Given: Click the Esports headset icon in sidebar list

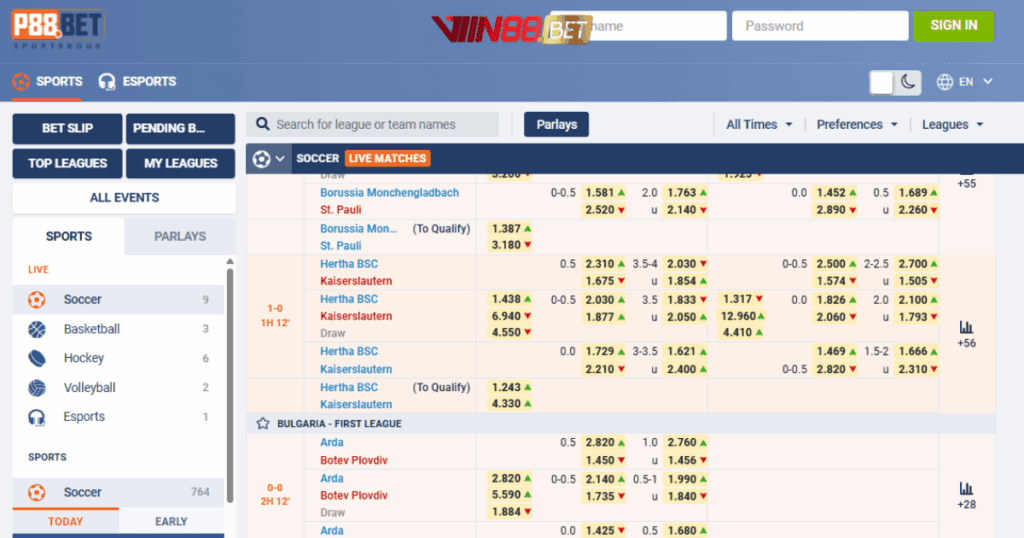Looking at the screenshot, I should point(37,417).
